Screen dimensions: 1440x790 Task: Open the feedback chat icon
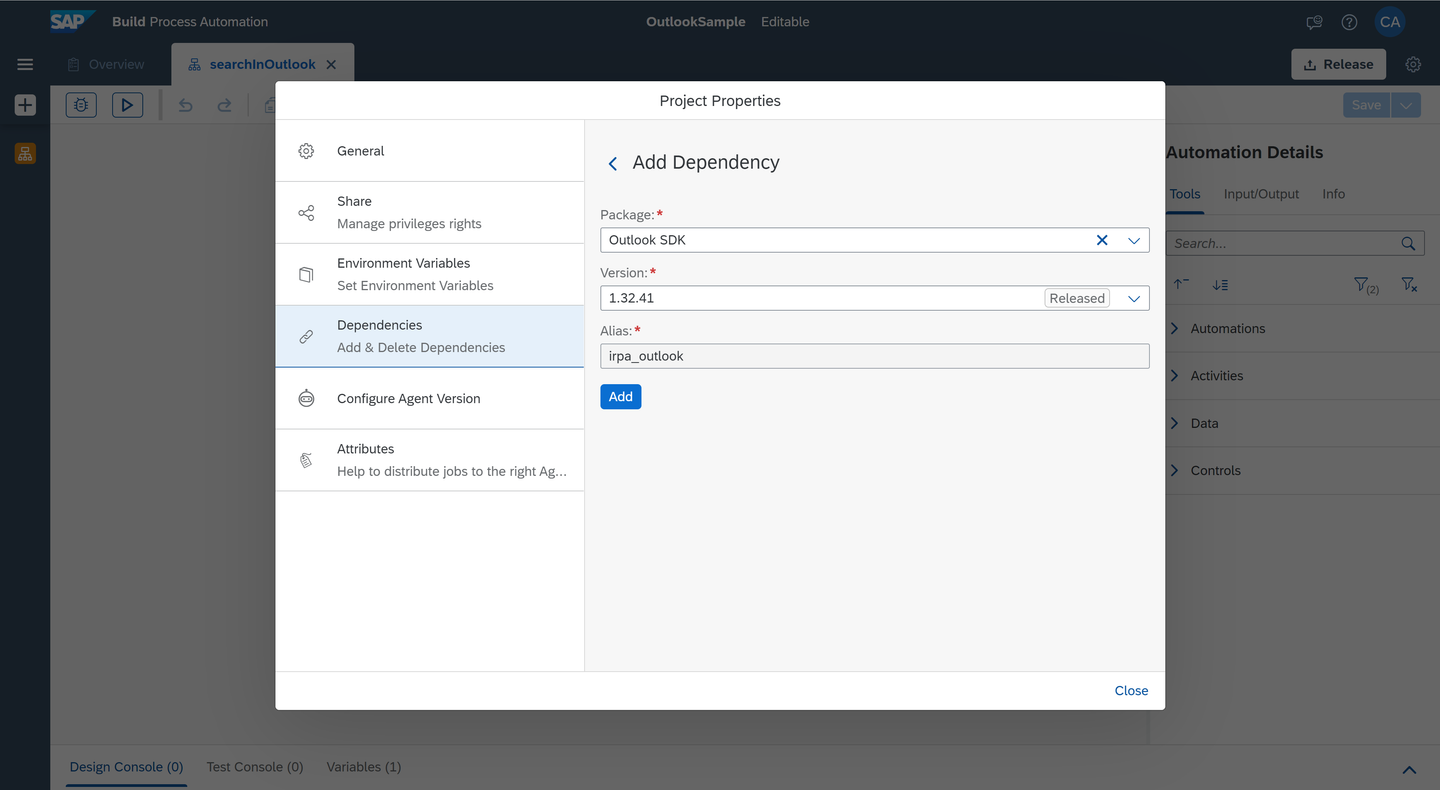point(1314,22)
